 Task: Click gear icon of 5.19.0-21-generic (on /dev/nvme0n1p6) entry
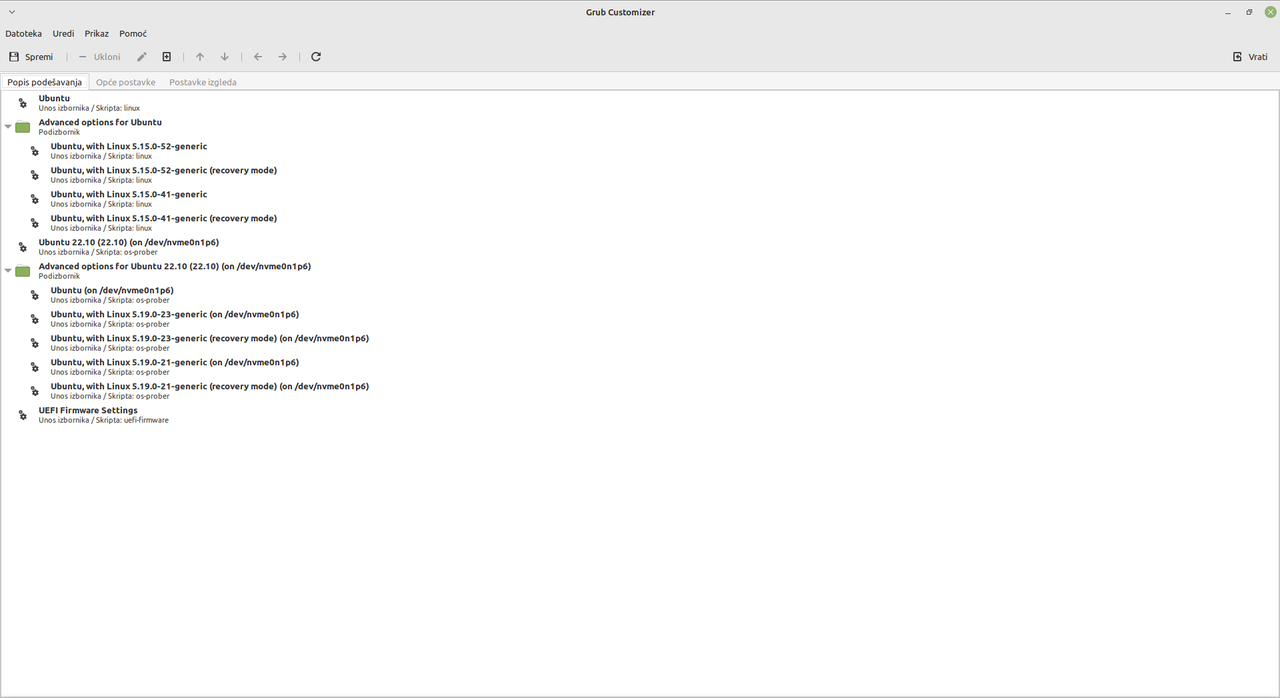tap(35, 367)
